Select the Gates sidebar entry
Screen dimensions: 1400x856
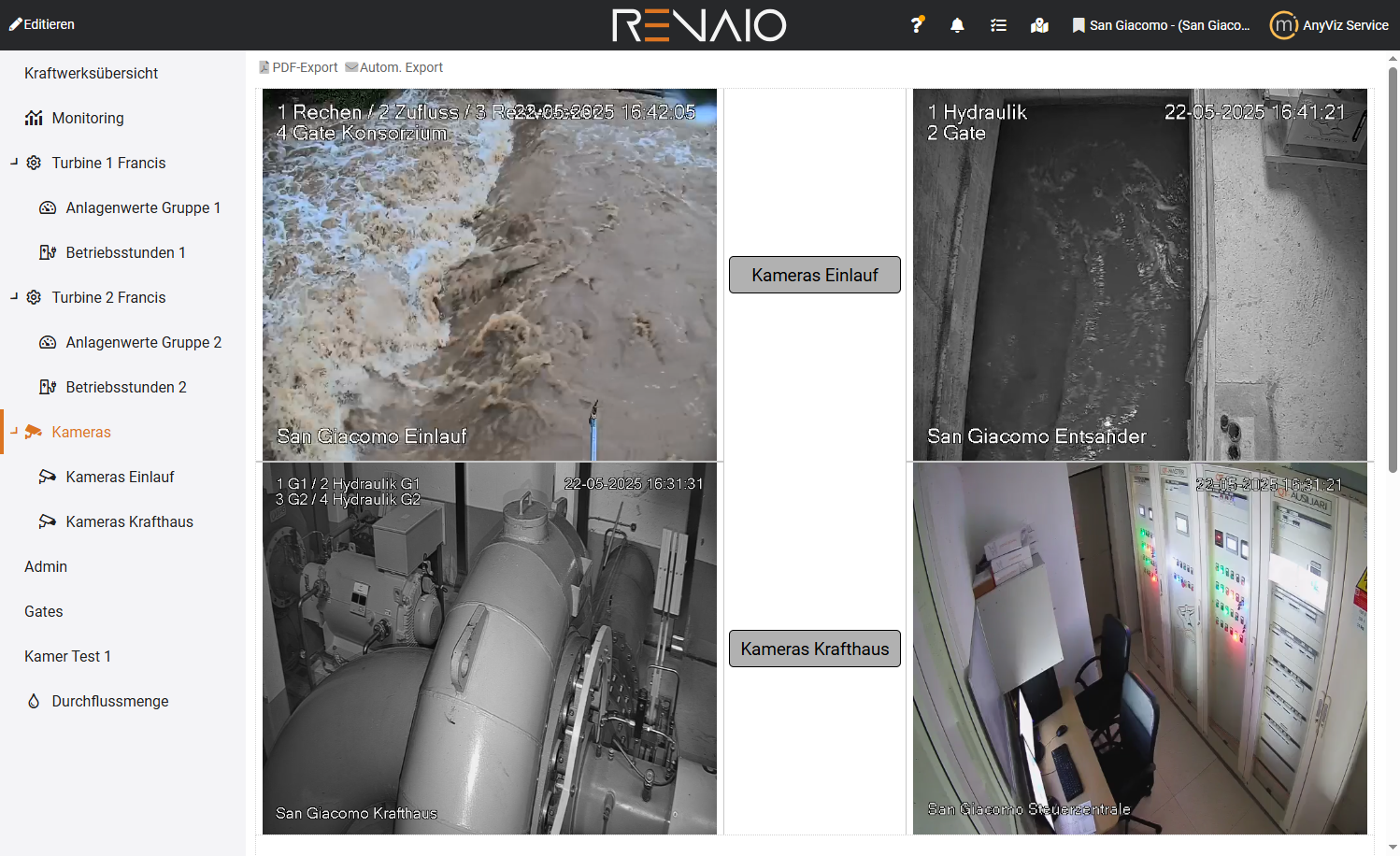click(43, 611)
